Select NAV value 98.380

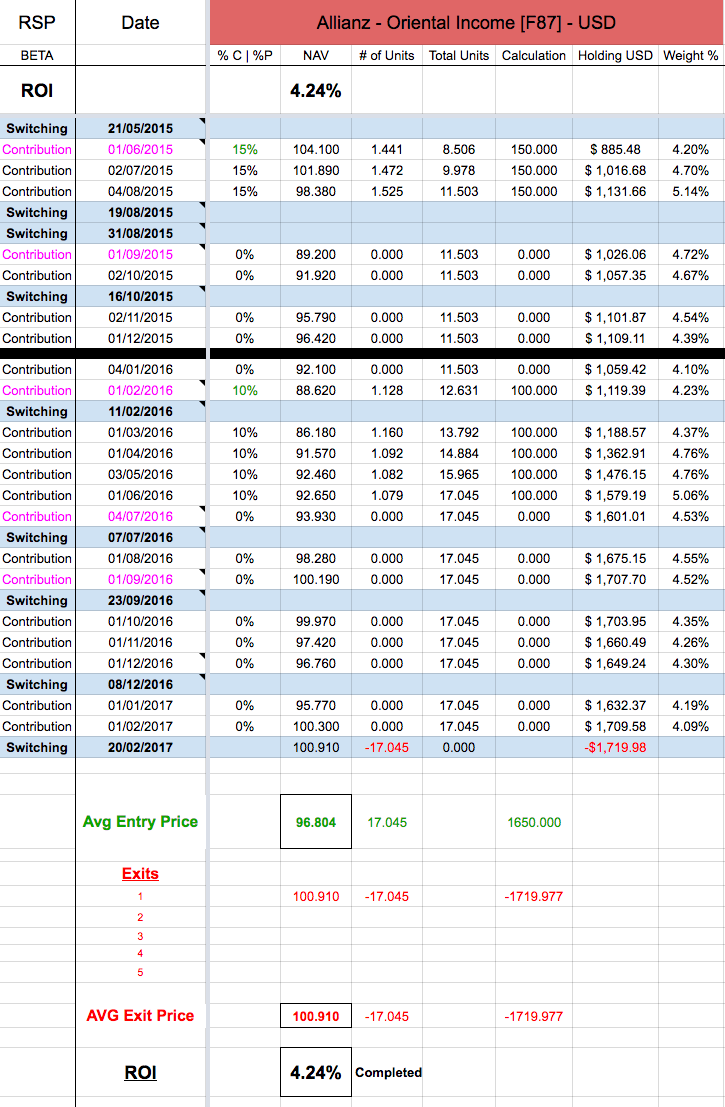tap(316, 191)
